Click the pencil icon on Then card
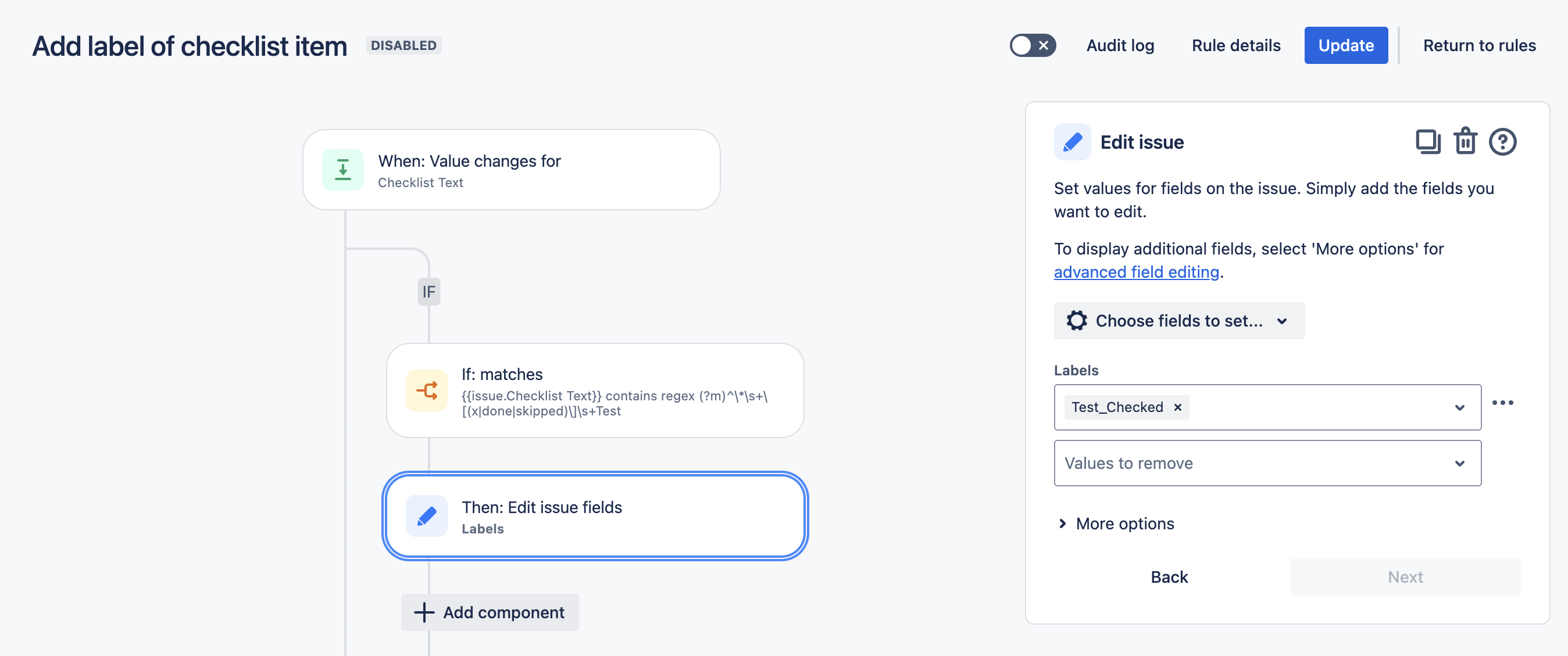1568x656 pixels. [427, 516]
